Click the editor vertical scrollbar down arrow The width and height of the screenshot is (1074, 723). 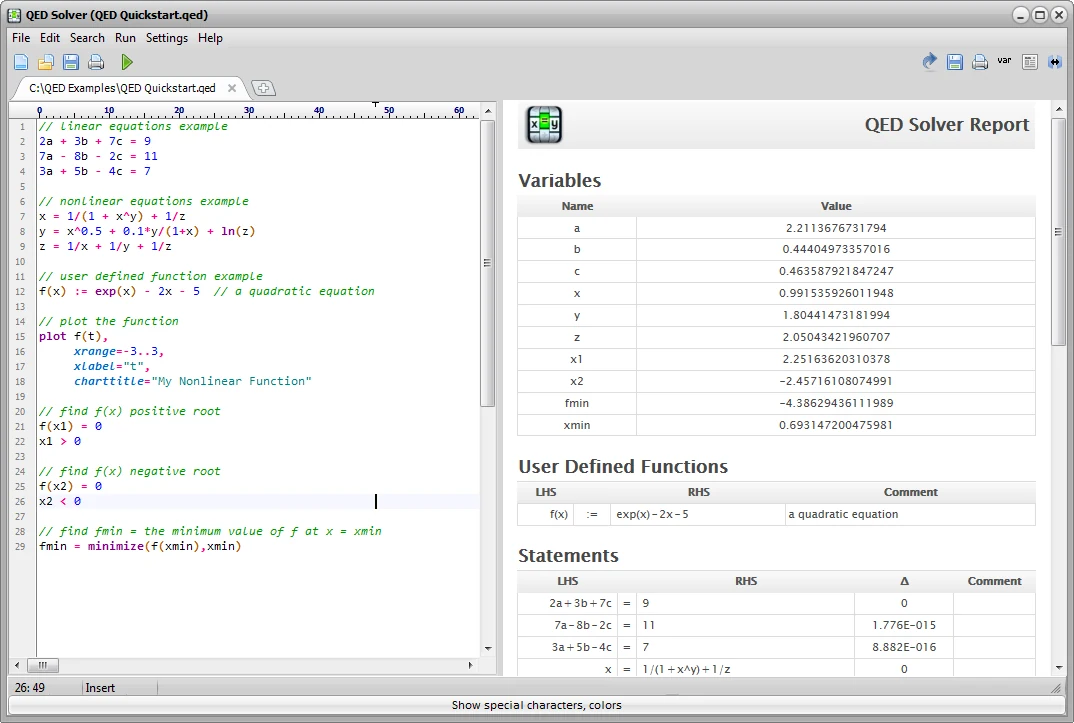click(488, 648)
